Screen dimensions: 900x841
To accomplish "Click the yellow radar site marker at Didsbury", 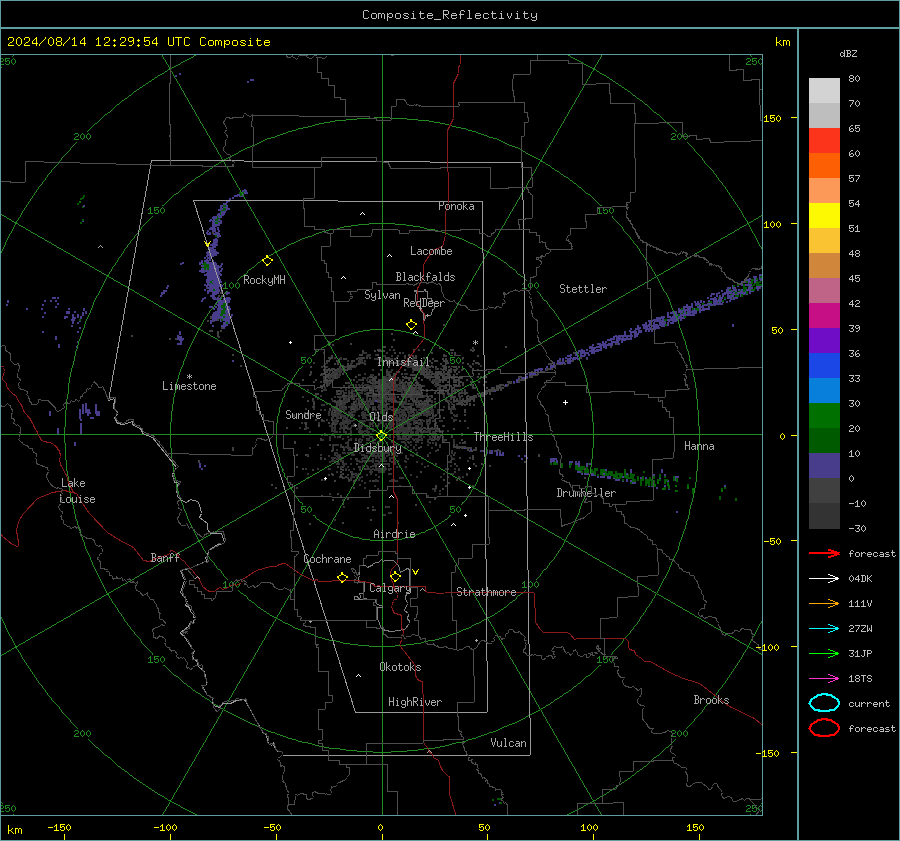I will click(x=382, y=436).
